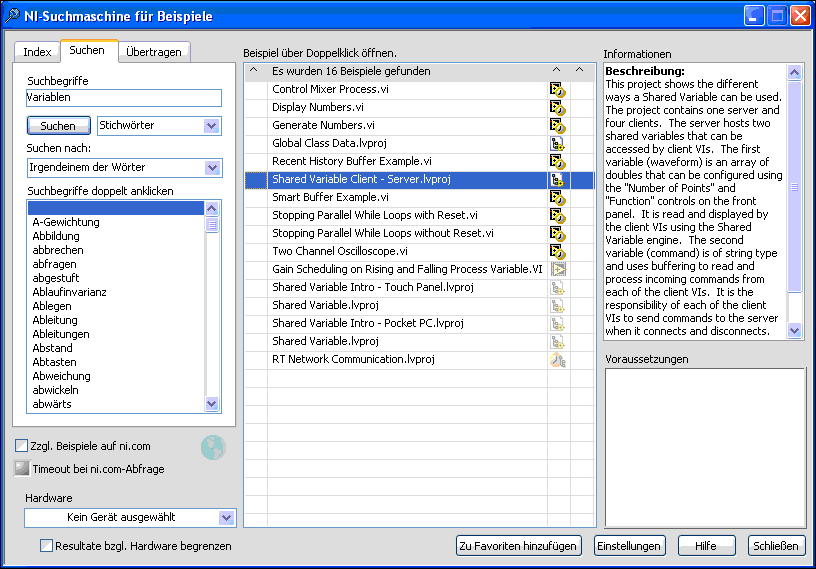Click project icon of Shared Variable Client - Server.lvproj
The width and height of the screenshot is (816, 569).
[557, 180]
